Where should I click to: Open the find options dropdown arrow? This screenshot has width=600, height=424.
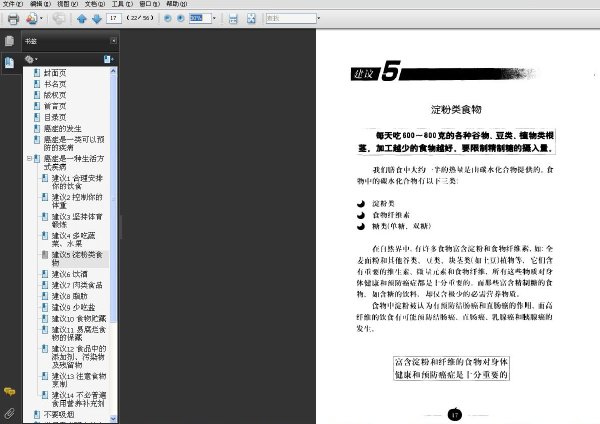pos(319,18)
